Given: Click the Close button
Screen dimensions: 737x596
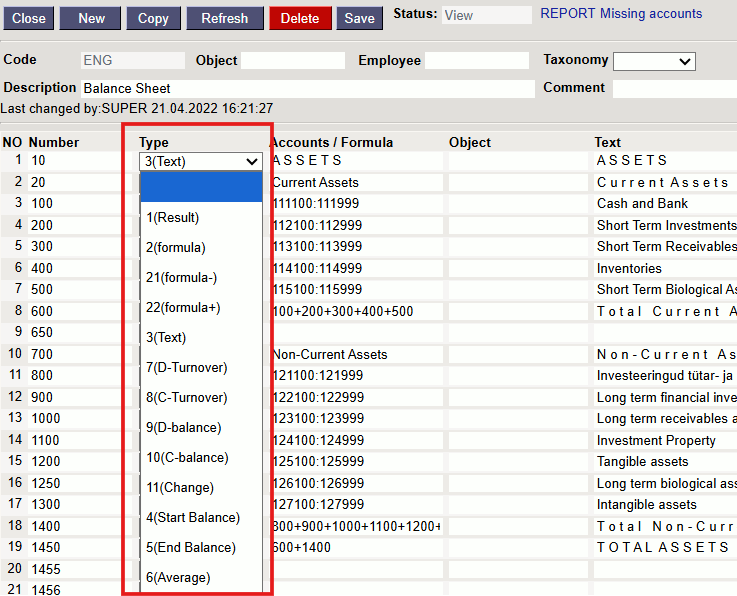Looking at the screenshot, I should [x=28, y=18].
